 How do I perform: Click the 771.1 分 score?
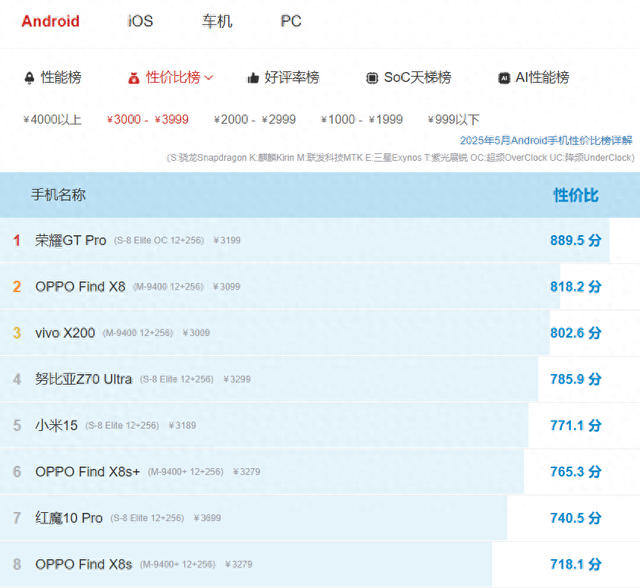[576, 425]
